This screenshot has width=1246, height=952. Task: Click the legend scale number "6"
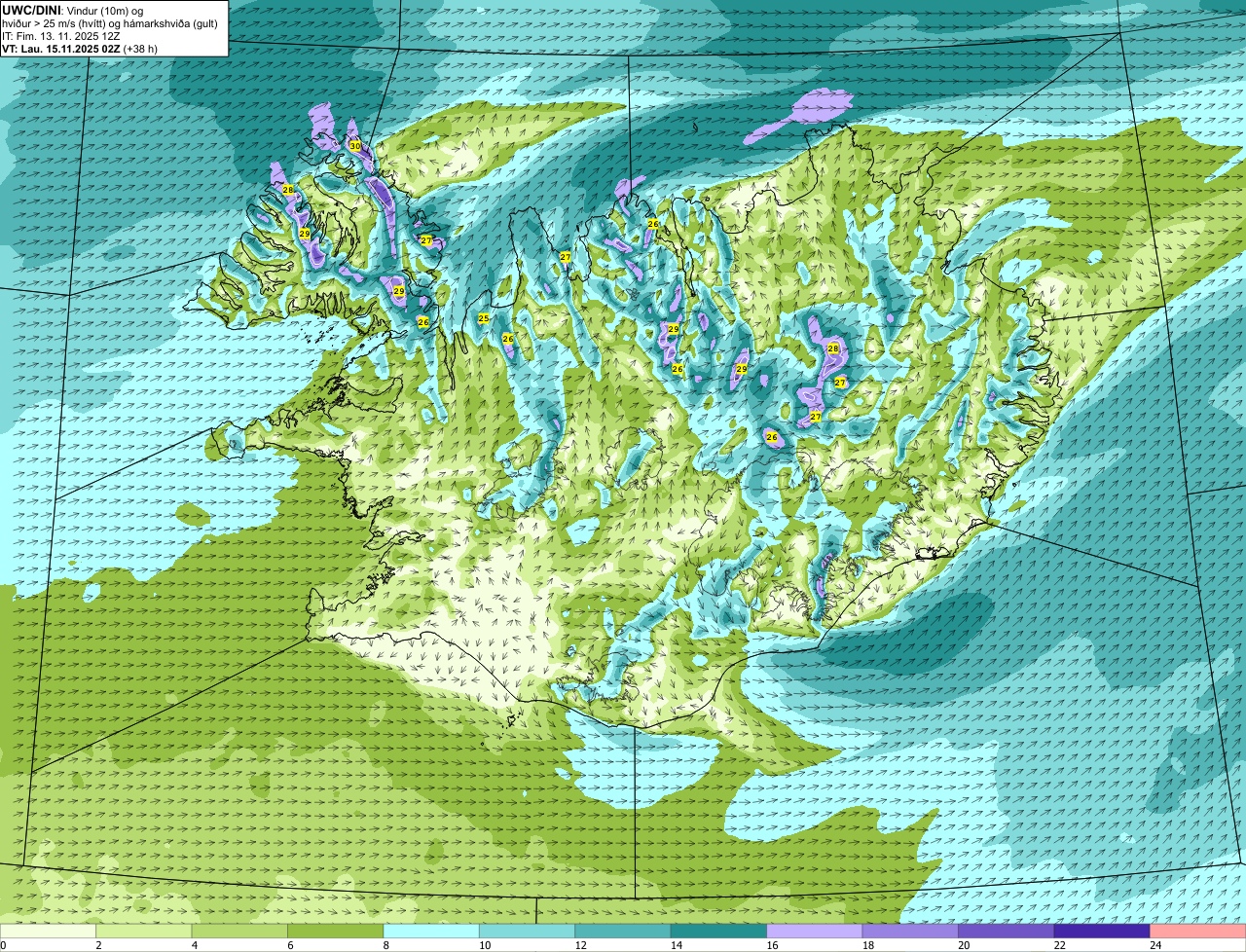tap(289, 945)
